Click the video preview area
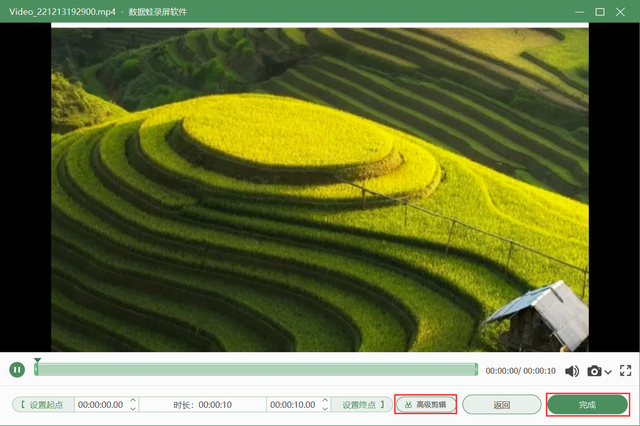 click(x=320, y=187)
